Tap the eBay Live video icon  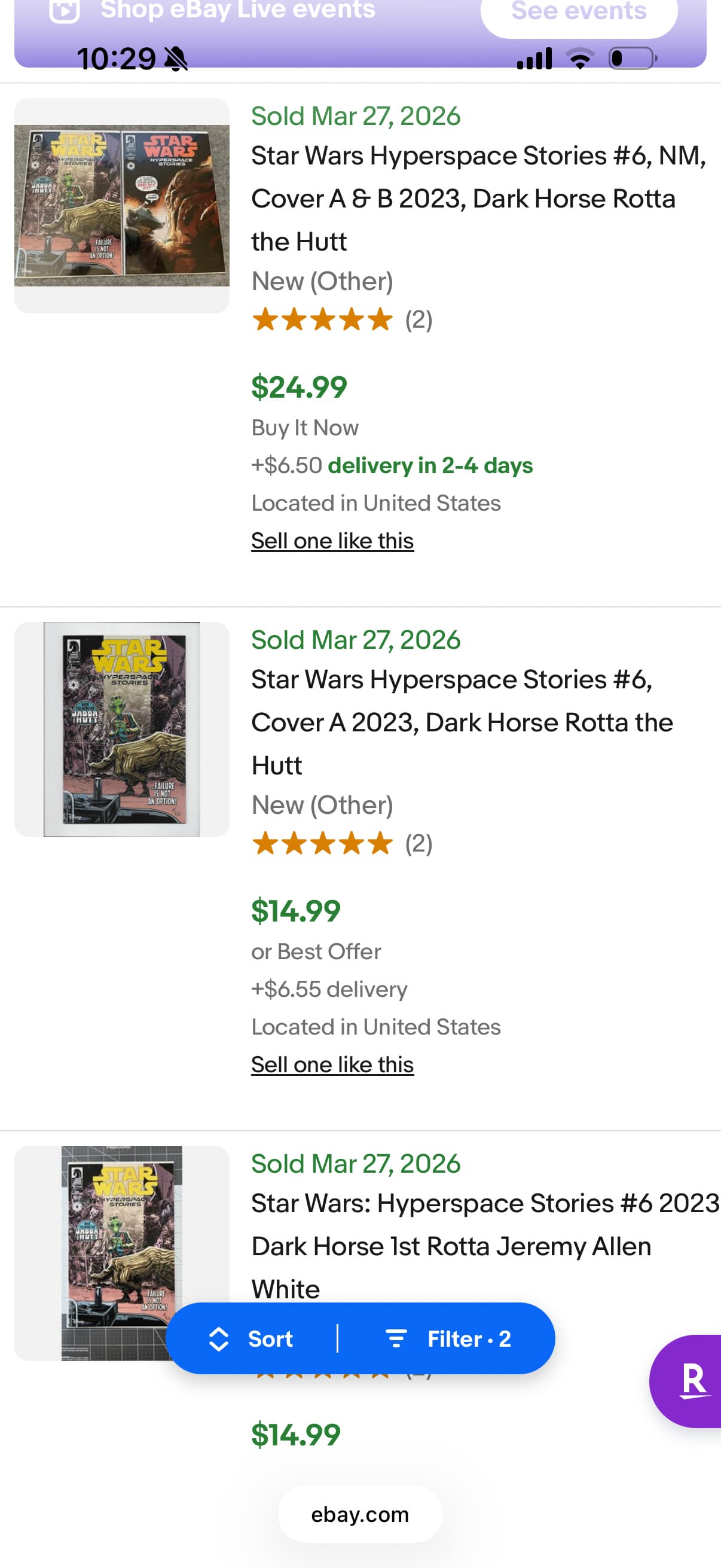(x=64, y=10)
